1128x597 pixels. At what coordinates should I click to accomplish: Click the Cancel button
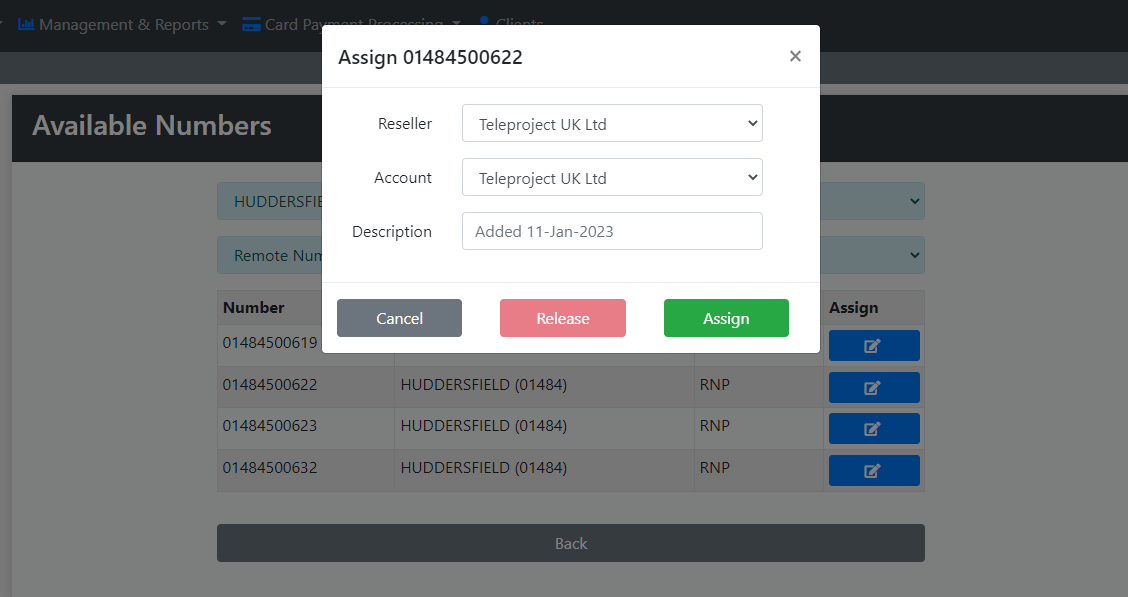[x=399, y=318]
